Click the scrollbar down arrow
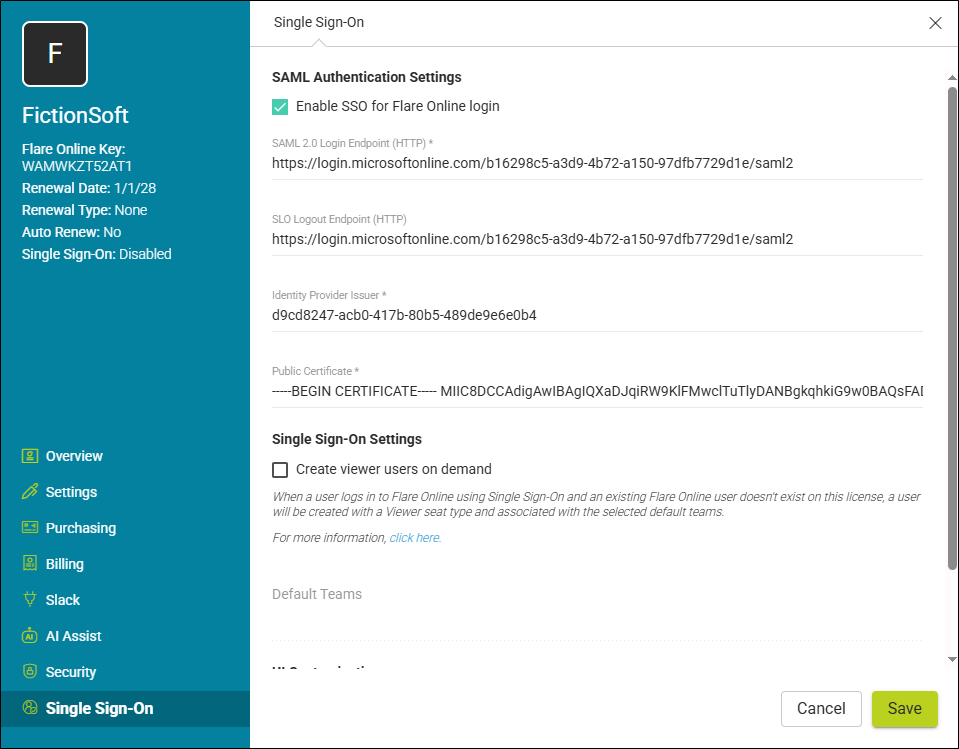Image resolution: width=959 pixels, height=749 pixels. pyautogui.click(x=952, y=659)
